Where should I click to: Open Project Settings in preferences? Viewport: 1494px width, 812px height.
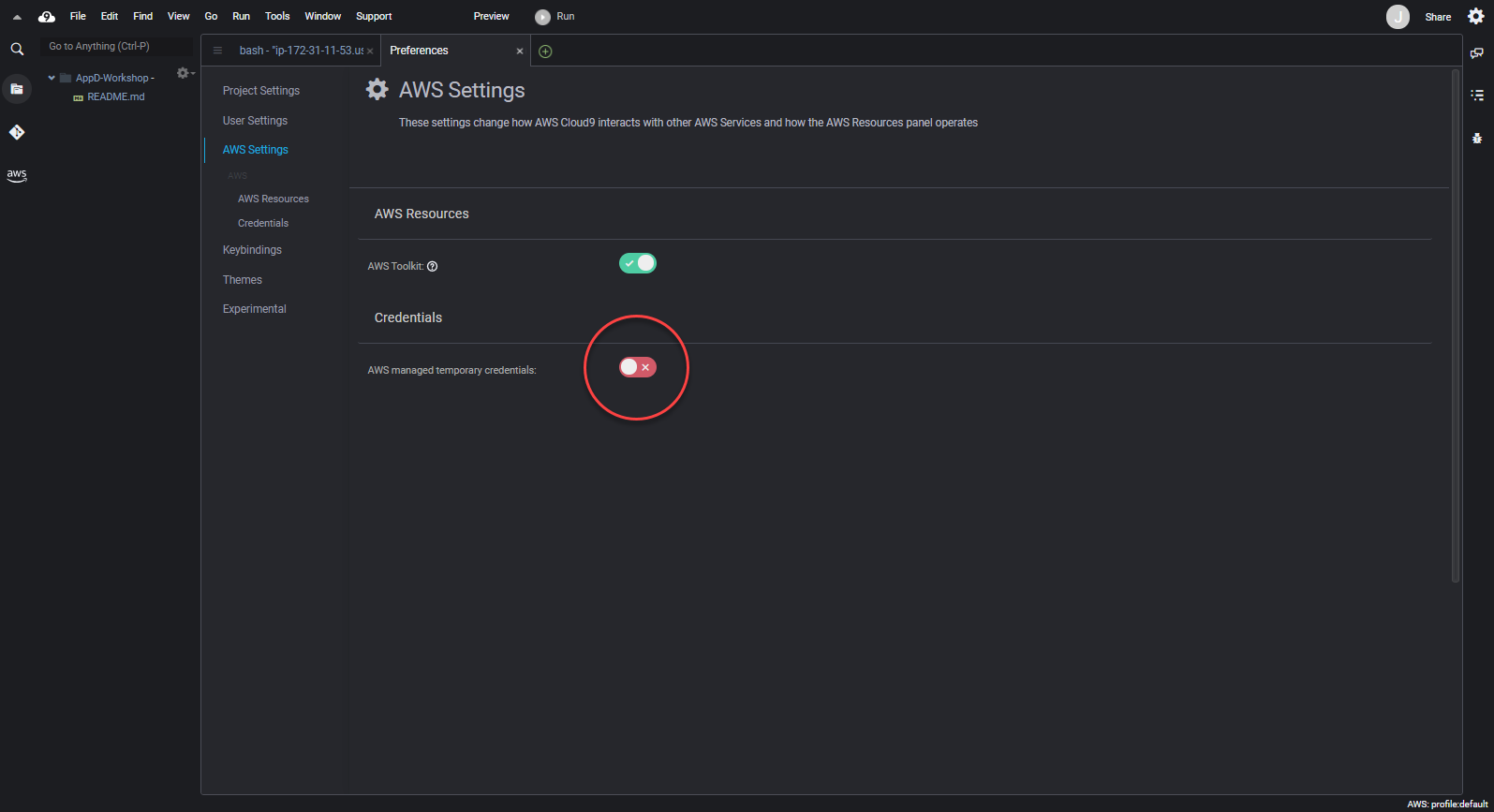tap(261, 91)
